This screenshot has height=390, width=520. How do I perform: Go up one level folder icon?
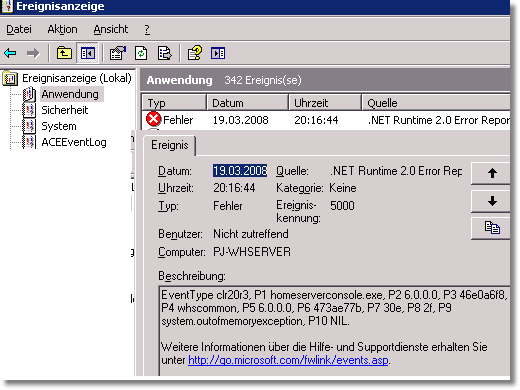point(64,53)
